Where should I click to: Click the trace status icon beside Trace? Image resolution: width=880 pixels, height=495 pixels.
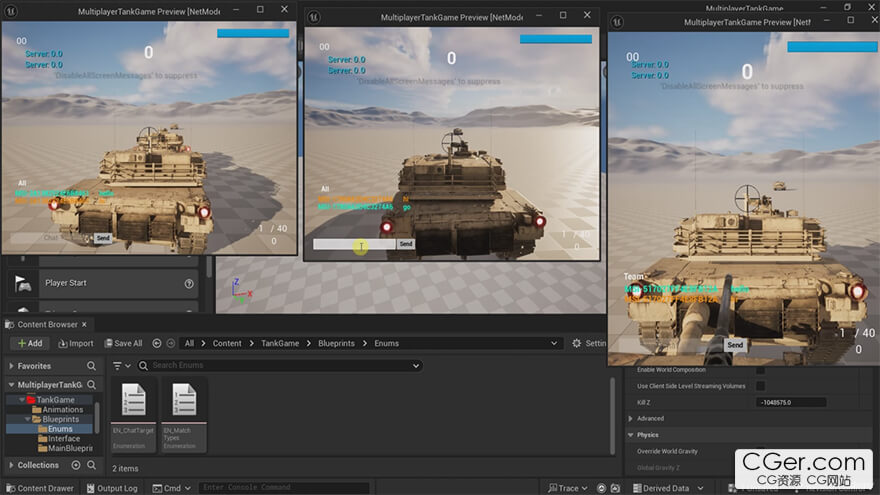tap(601, 488)
